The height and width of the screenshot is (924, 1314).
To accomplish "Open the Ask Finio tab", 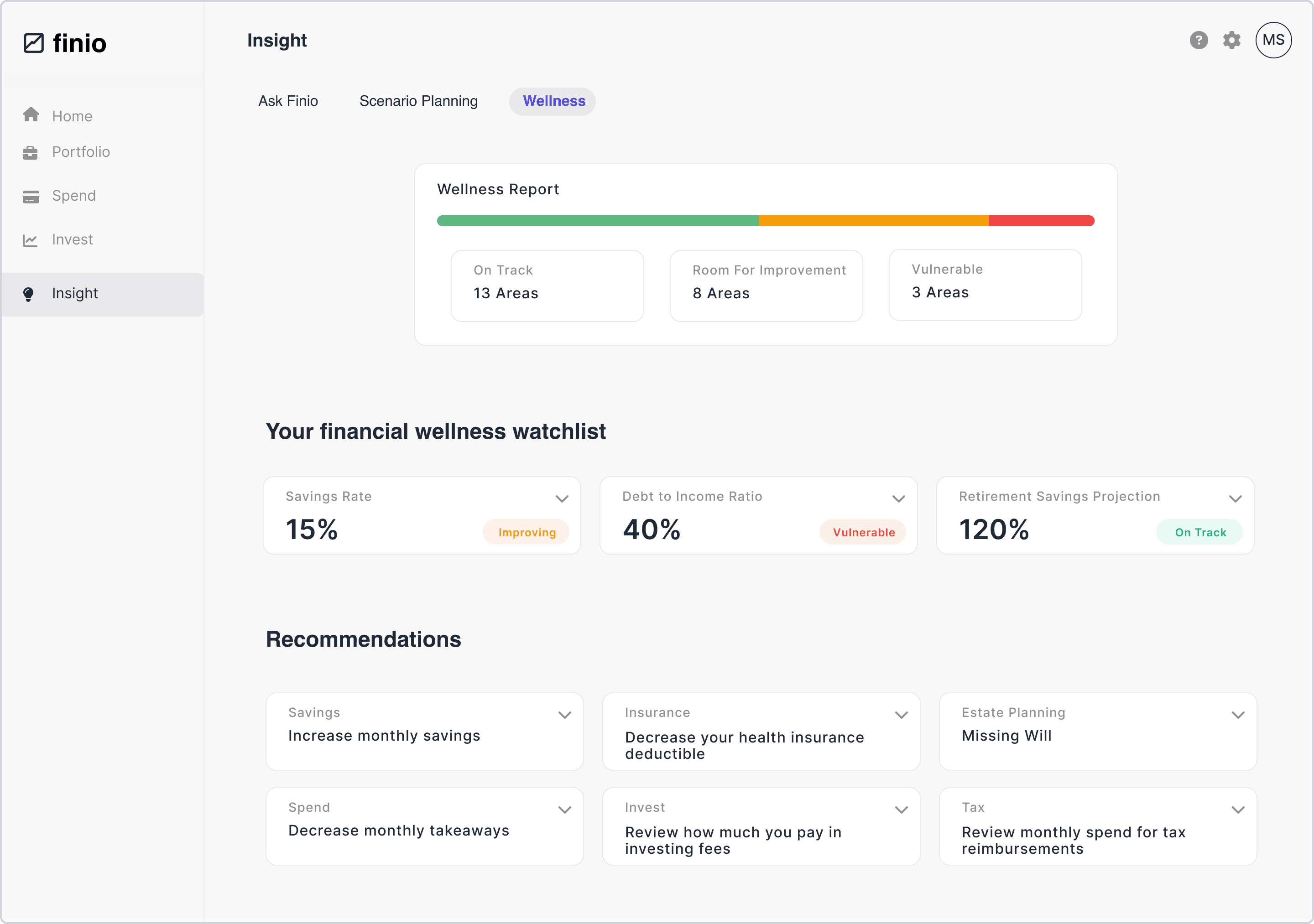I will [x=288, y=101].
